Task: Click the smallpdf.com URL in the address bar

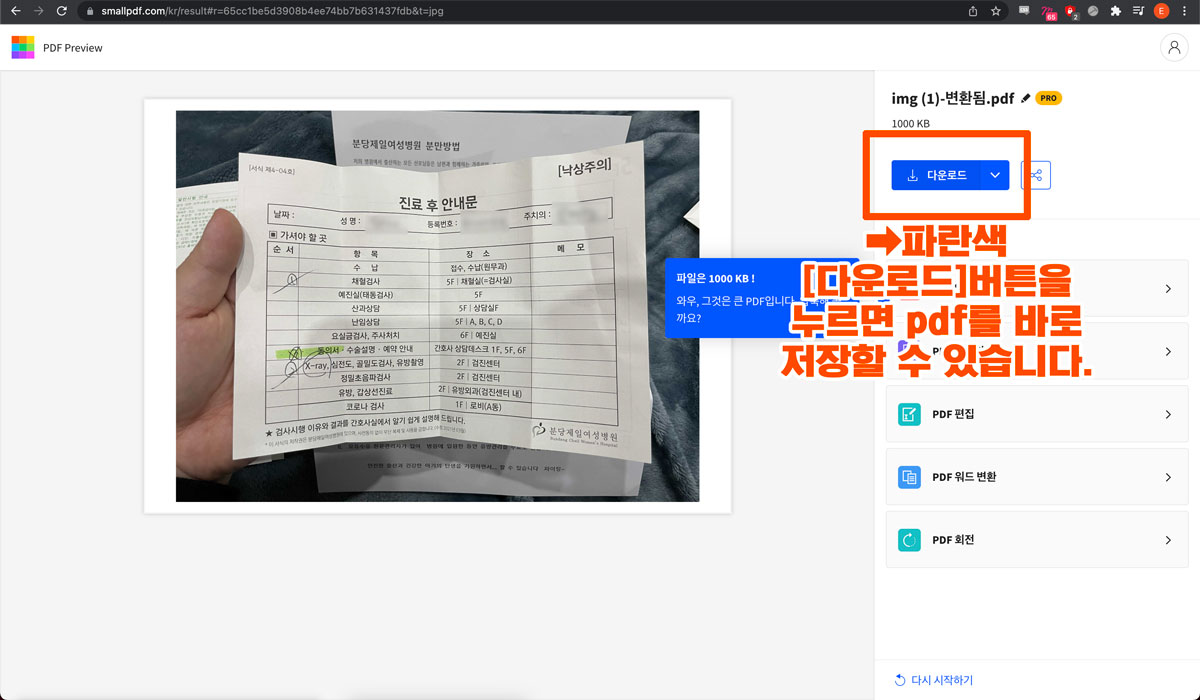Action: coord(272,11)
